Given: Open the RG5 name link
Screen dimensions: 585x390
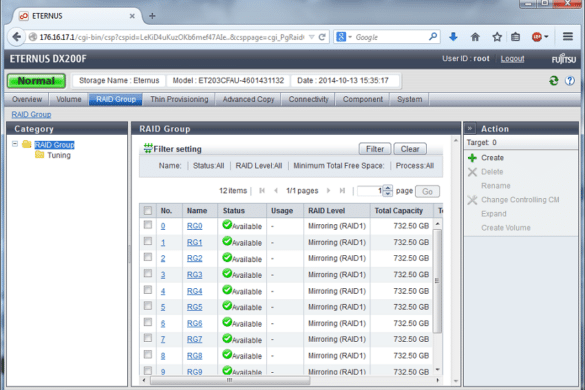Looking at the screenshot, I should click(x=194, y=307).
